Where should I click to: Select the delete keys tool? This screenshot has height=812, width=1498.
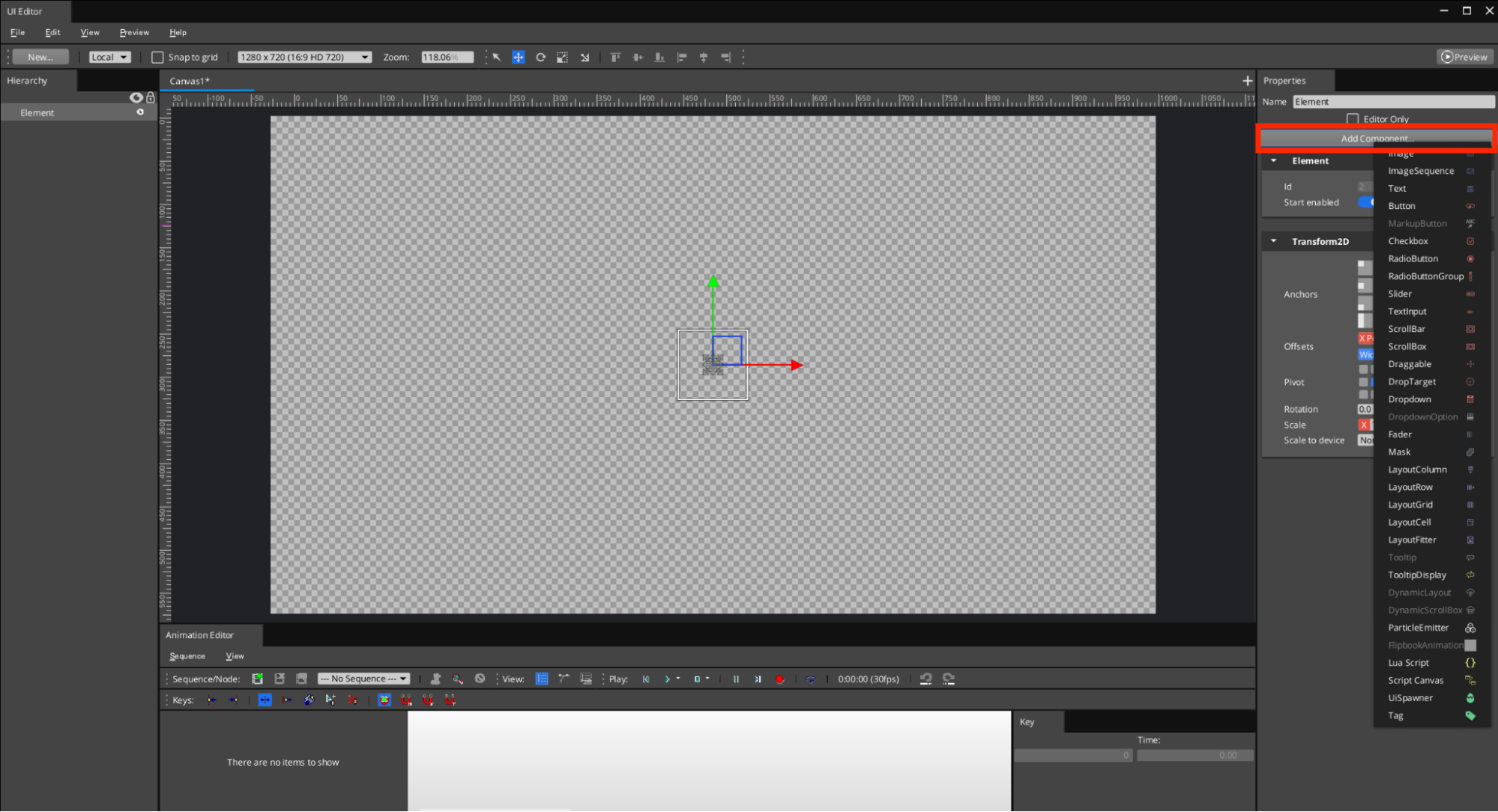(352, 700)
